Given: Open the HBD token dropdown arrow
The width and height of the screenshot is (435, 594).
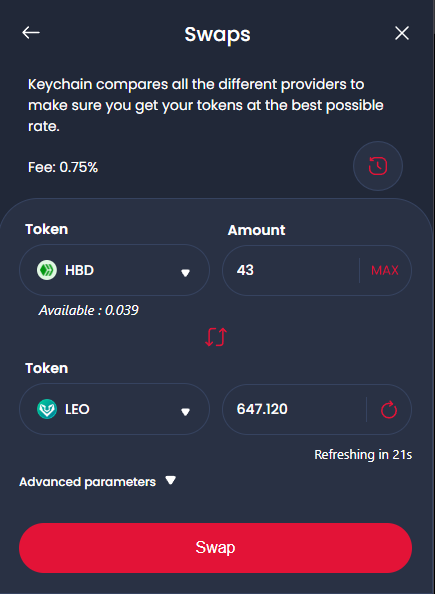Looking at the screenshot, I should pyautogui.click(x=185, y=273).
